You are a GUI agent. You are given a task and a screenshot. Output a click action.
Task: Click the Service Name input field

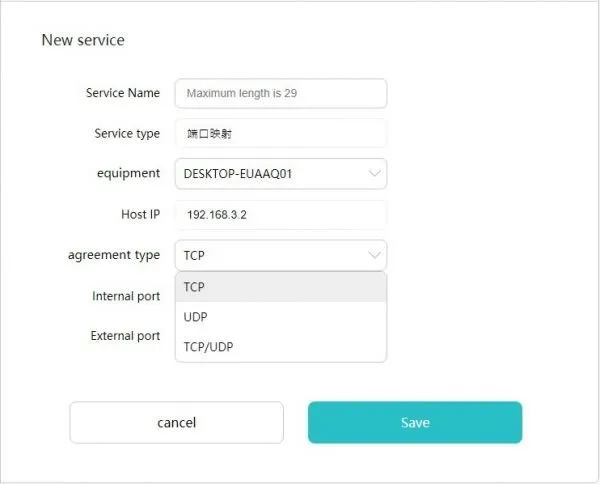[x=280, y=94]
